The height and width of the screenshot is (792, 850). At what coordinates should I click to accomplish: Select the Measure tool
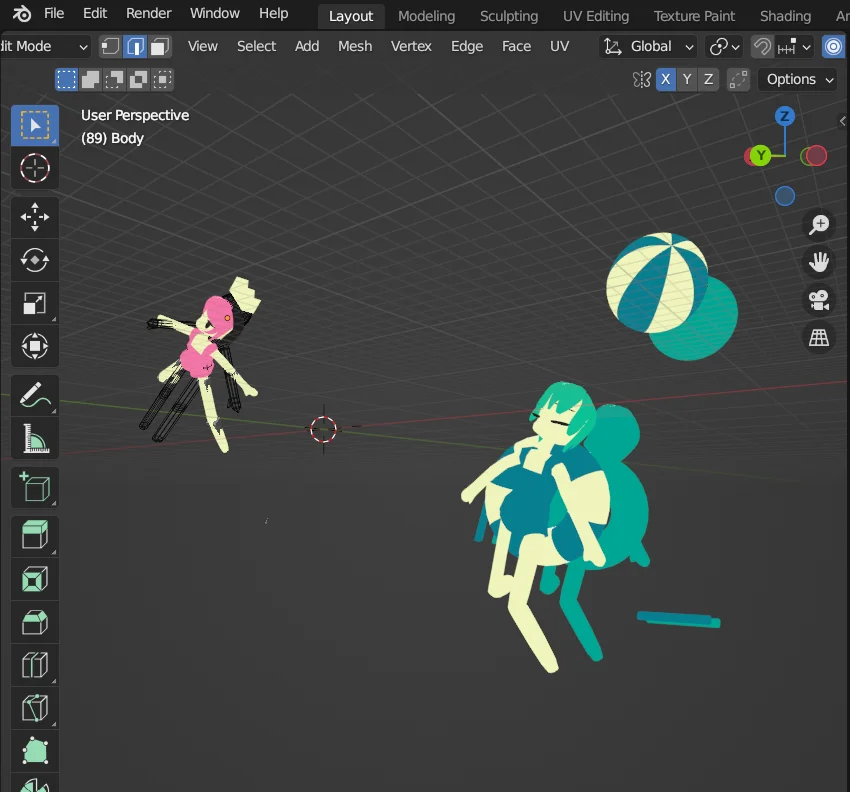coord(35,438)
